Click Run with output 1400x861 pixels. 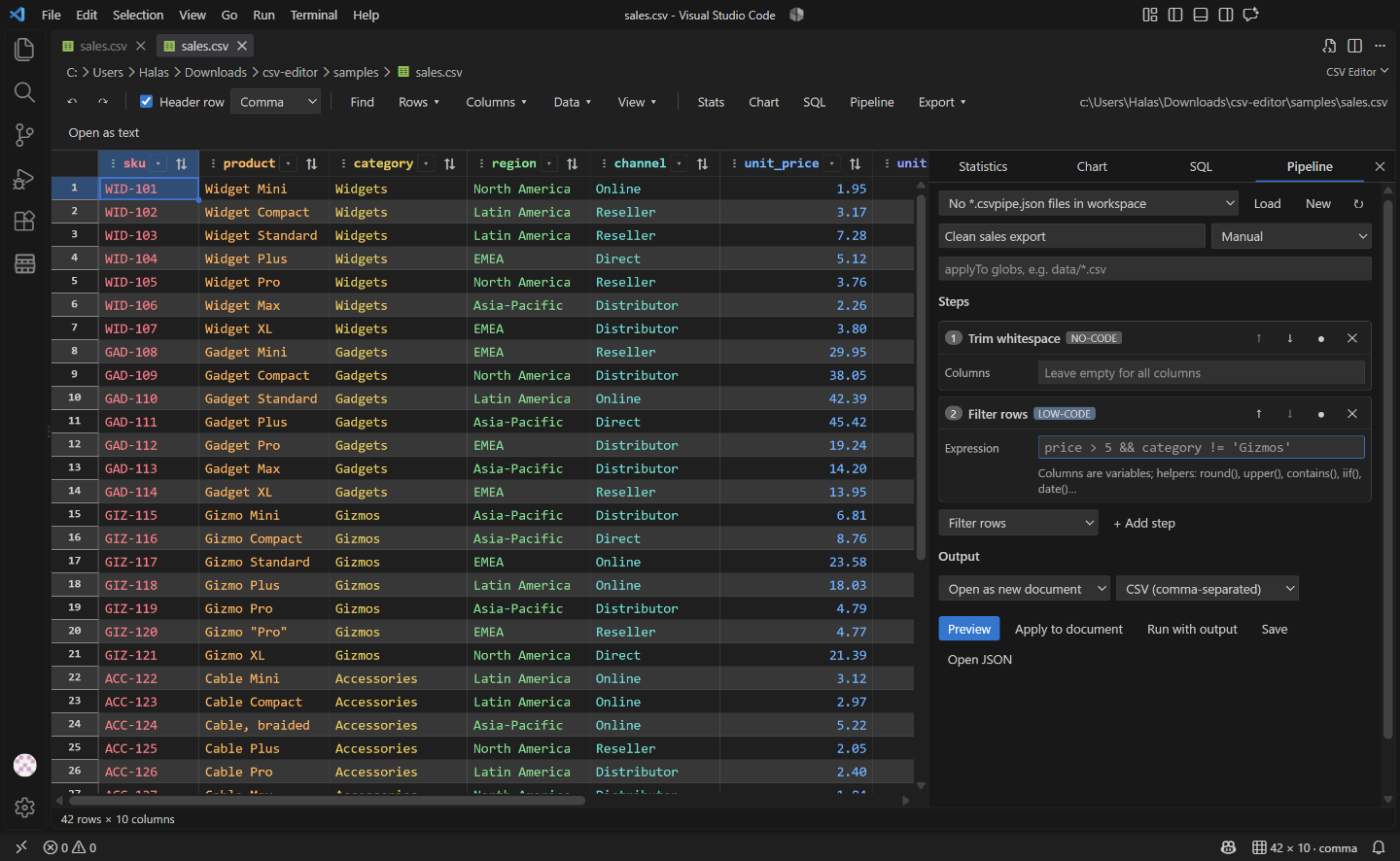click(1192, 629)
